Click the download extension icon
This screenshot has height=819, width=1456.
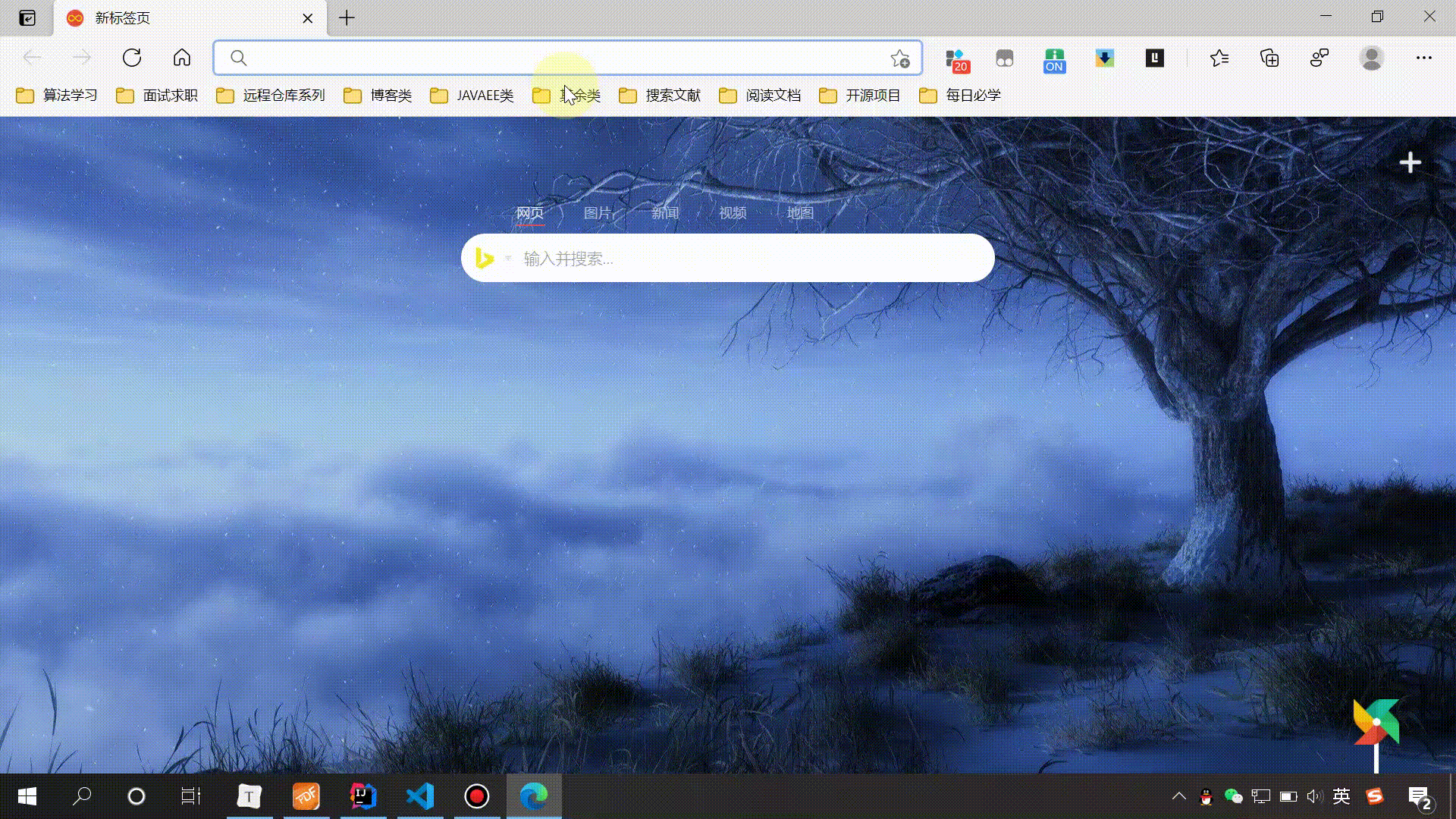(1104, 58)
